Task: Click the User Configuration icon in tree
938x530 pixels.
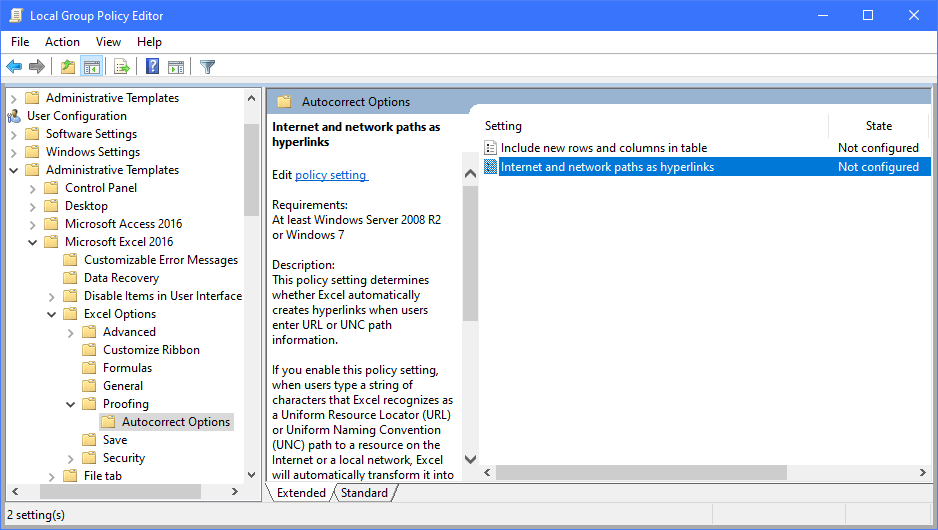Action: pyautogui.click(x=14, y=116)
